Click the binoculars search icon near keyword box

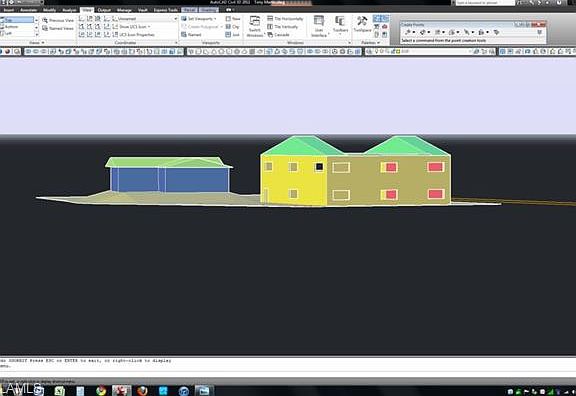(520, 3)
